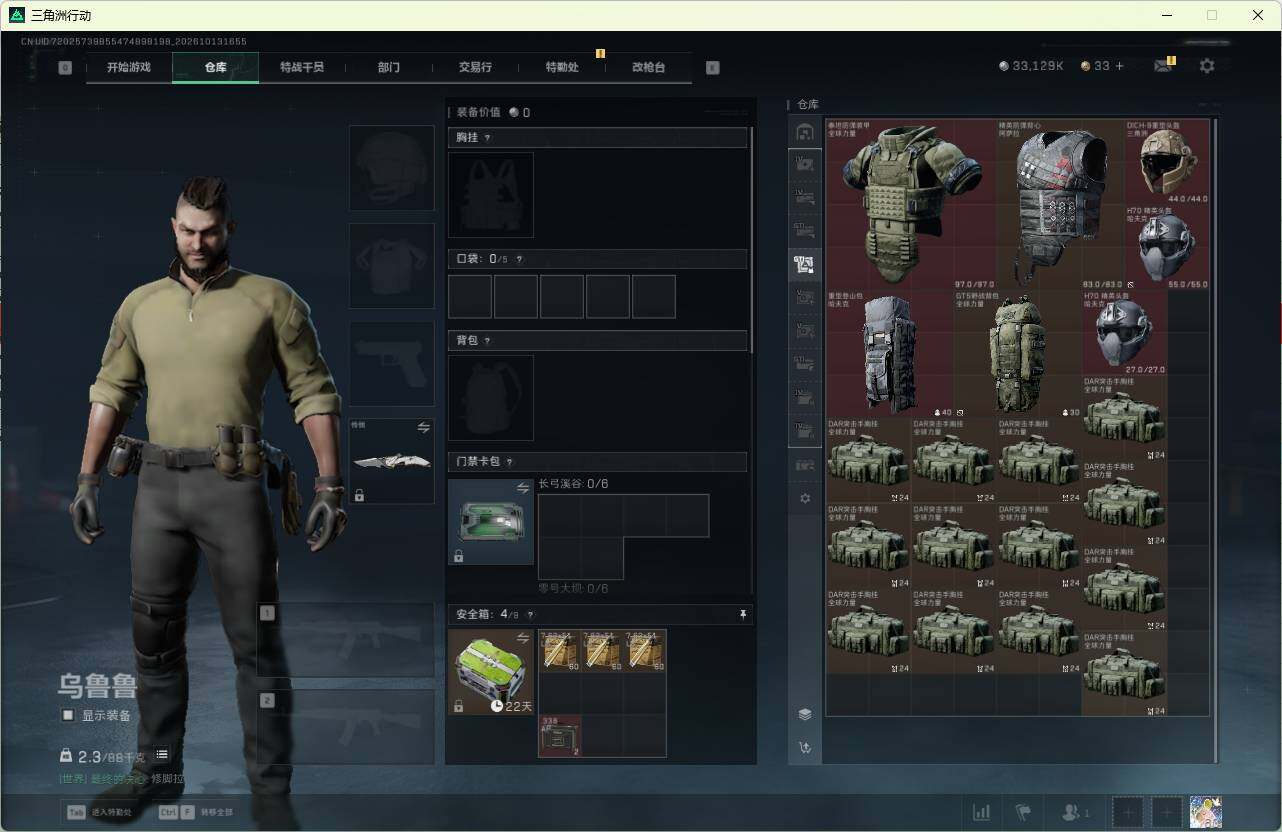Click the swap arrows on the 门禁卡包 case
The image size is (1282, 832).
point(522,488)
